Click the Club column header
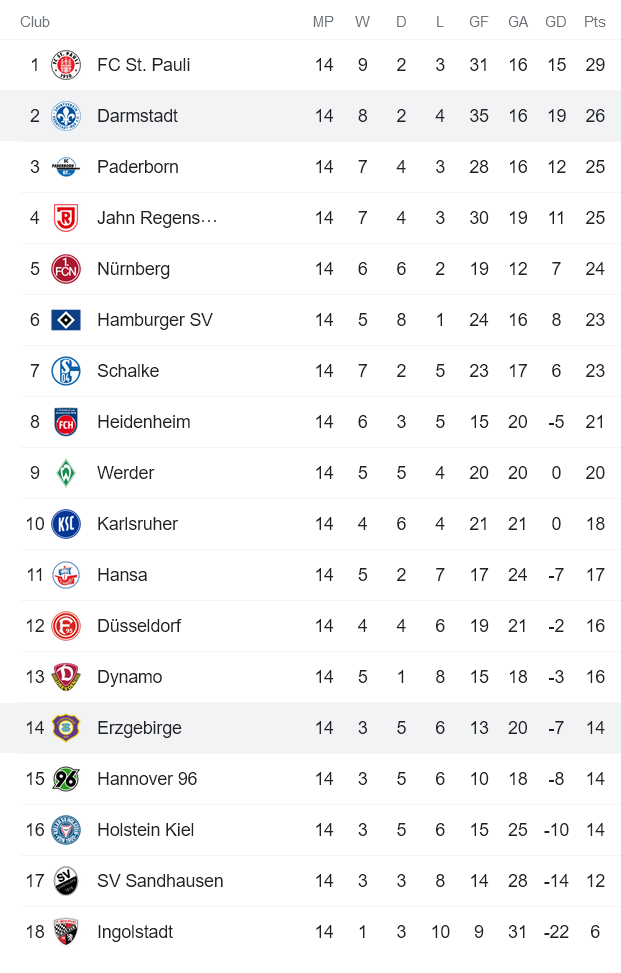 (35, 21)
